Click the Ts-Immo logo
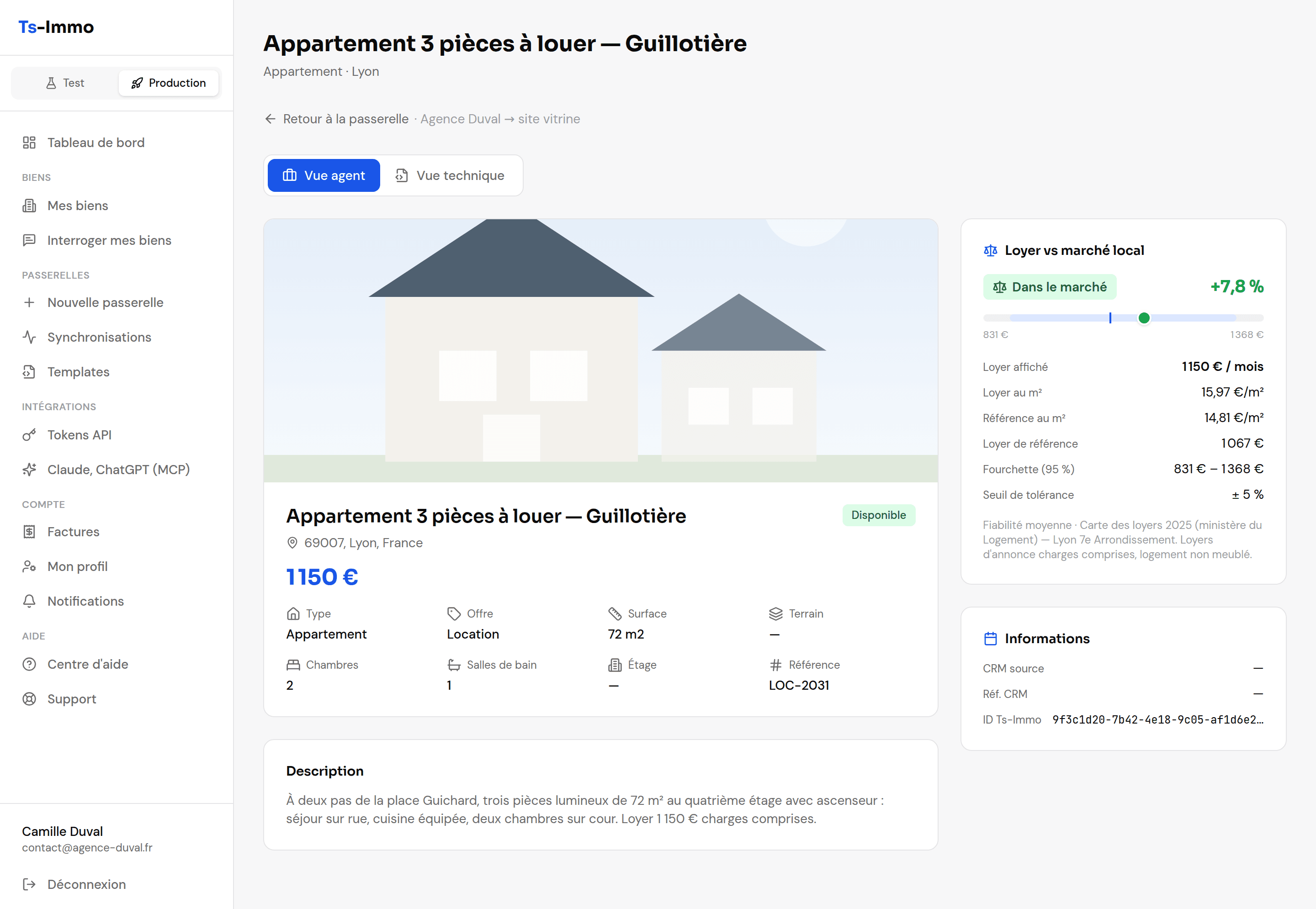Screen dimensions: 1316x909 tap(56, 27)
